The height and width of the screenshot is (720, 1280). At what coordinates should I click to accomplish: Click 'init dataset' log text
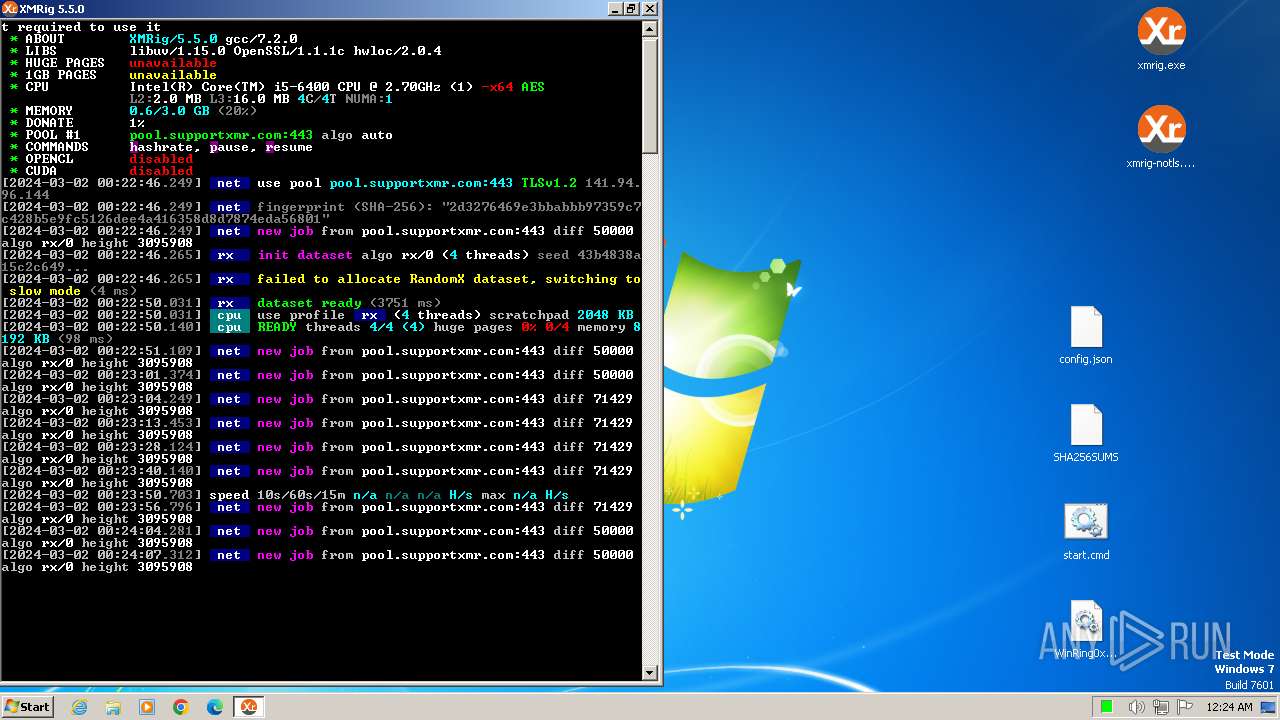pyautogui.click(x=305, y=255)
